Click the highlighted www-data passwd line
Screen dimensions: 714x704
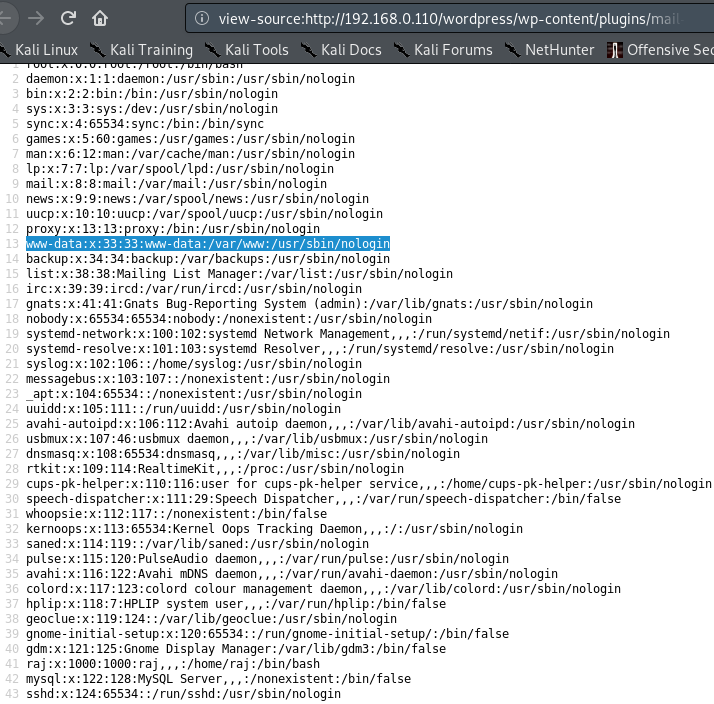[x=208, y=244]
